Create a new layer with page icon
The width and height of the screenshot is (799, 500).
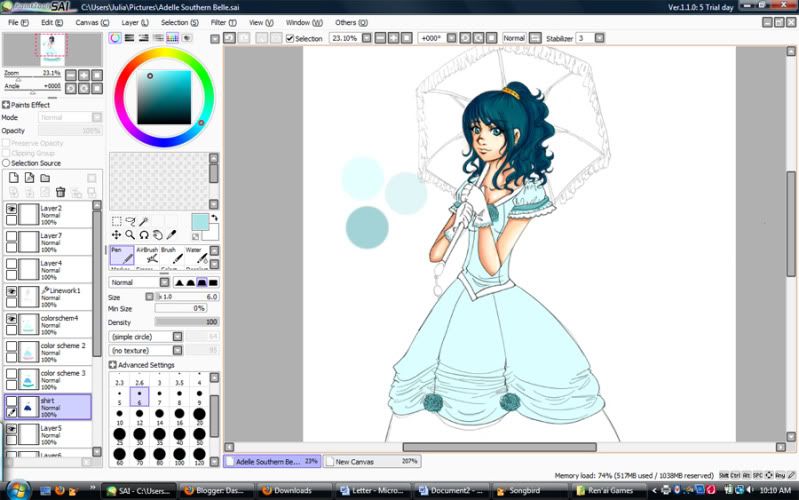[x=14, y=178]
